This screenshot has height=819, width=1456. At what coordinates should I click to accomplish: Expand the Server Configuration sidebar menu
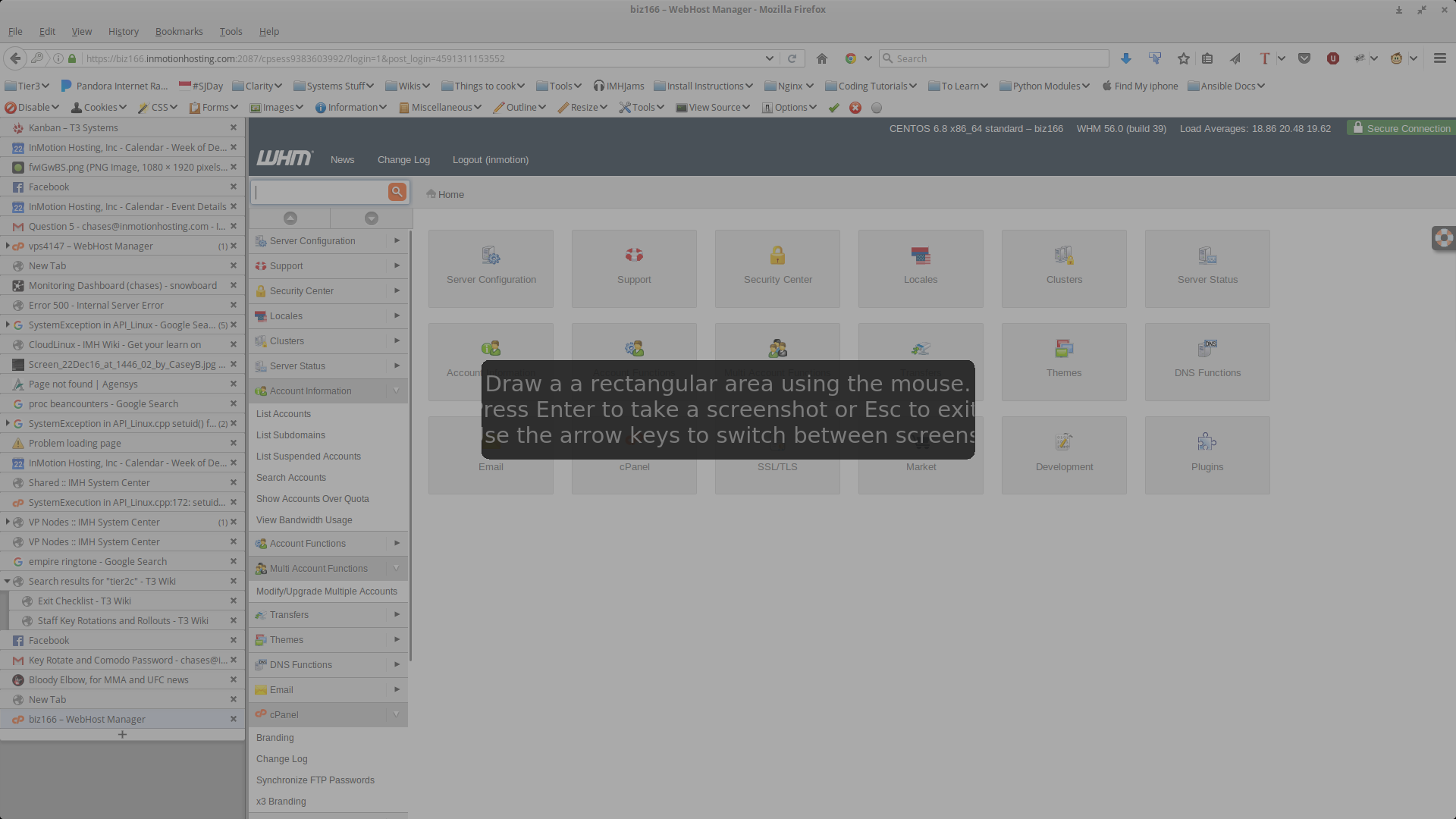coord(396,240)
